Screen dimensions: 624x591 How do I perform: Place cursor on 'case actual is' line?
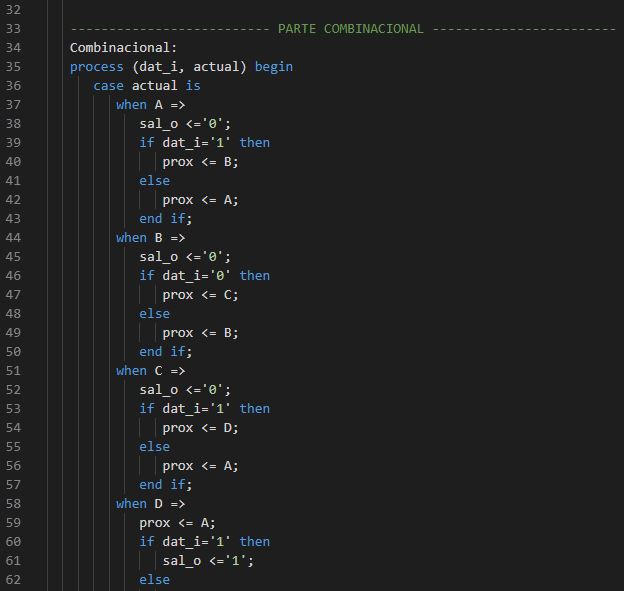(146, 86)
